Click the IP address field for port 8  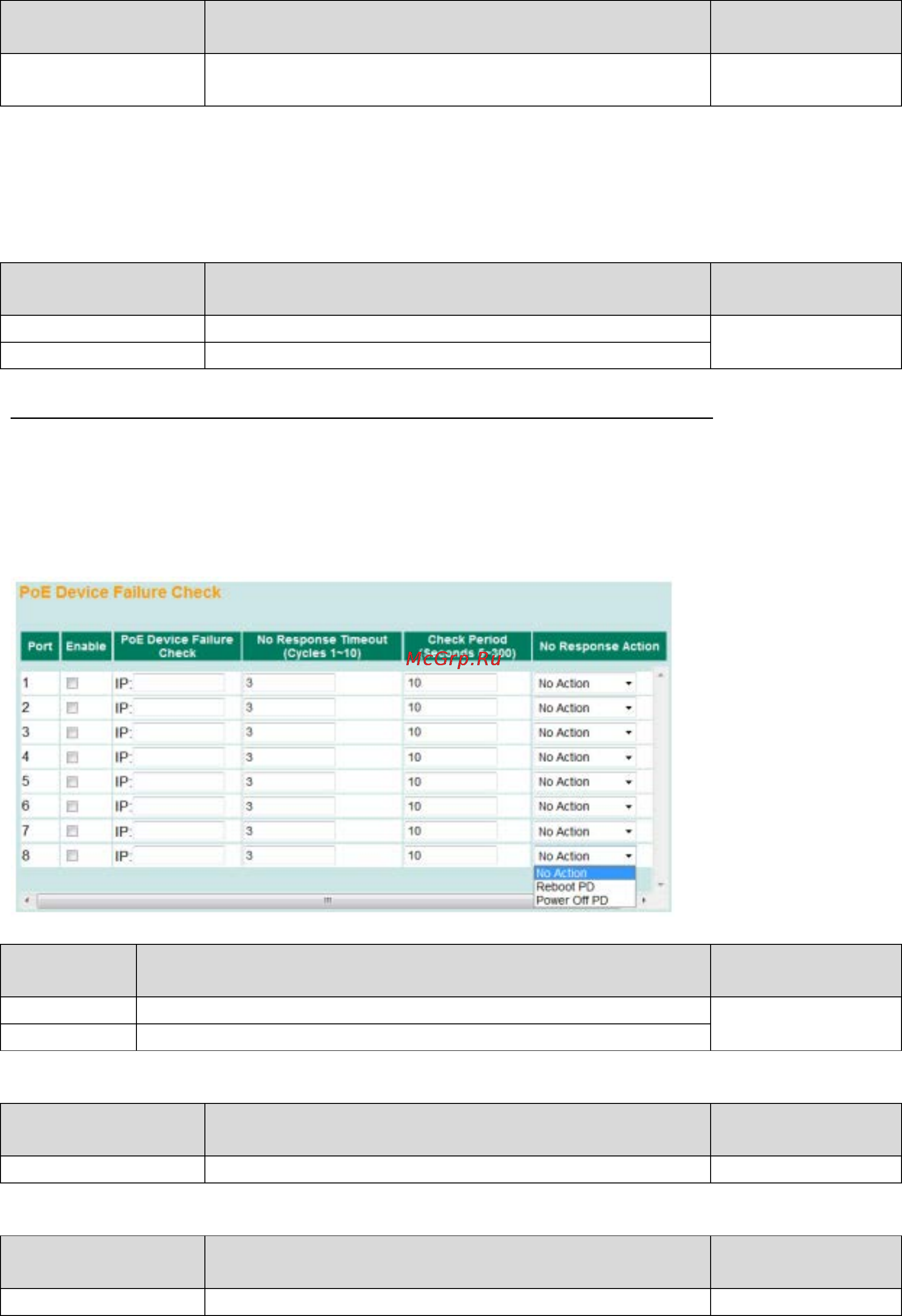pyautogui.click(x=178, y=856)
